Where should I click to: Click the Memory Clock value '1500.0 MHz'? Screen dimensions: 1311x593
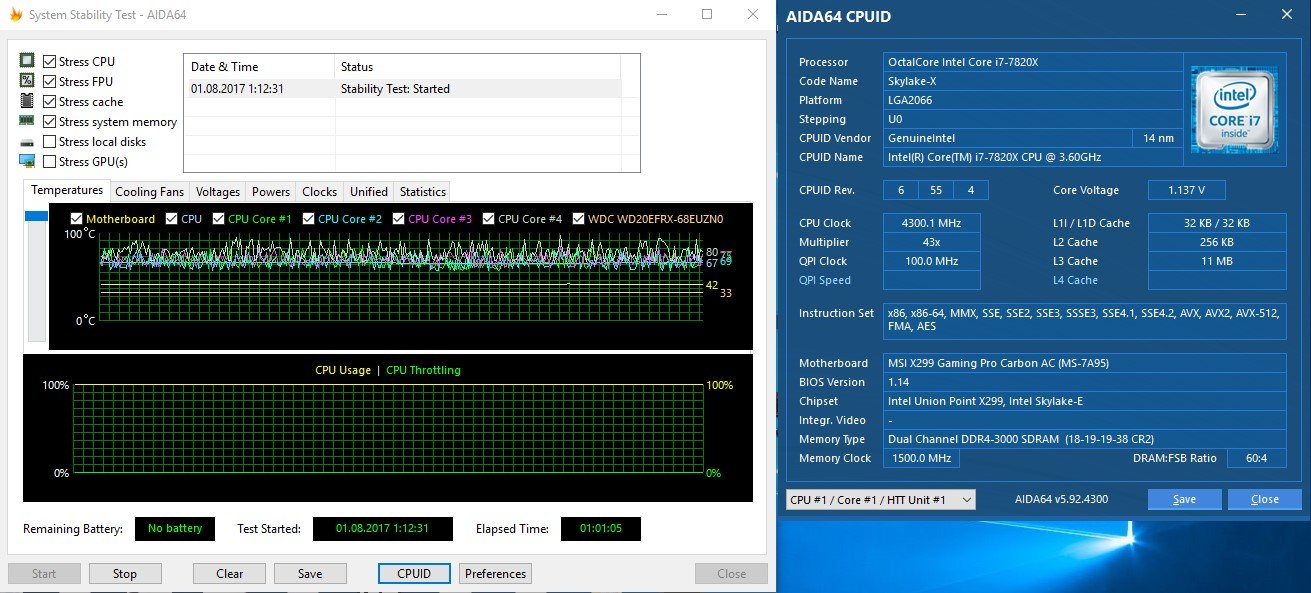(x=921, y=458)
